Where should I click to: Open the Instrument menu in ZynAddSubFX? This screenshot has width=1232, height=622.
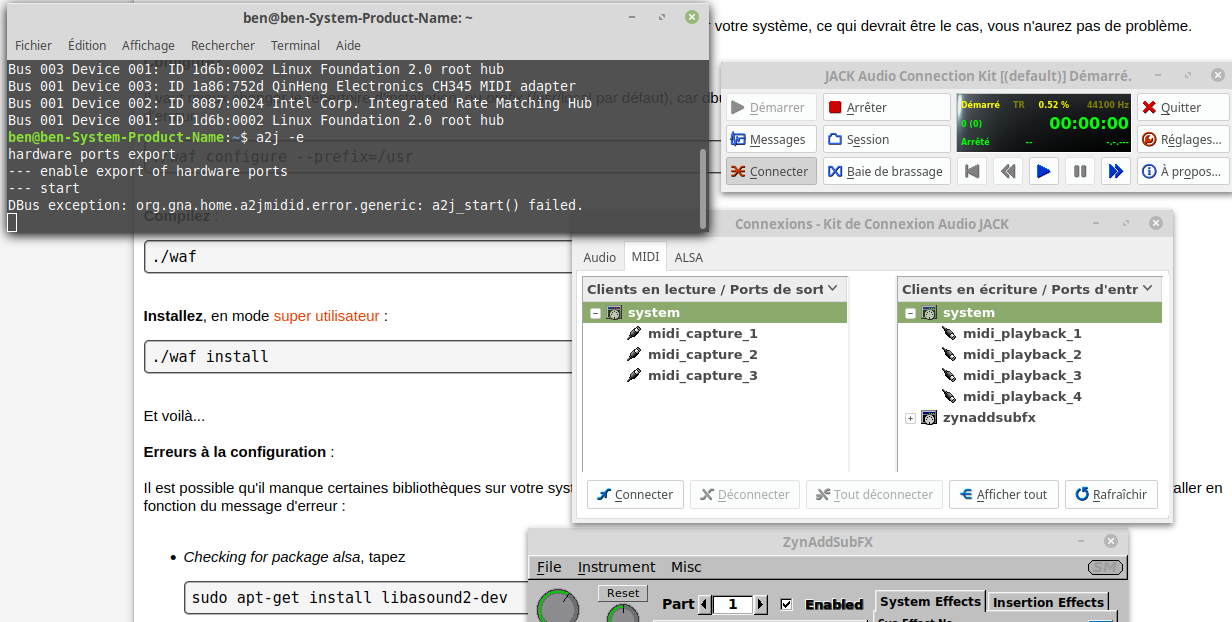click(616, 567)
